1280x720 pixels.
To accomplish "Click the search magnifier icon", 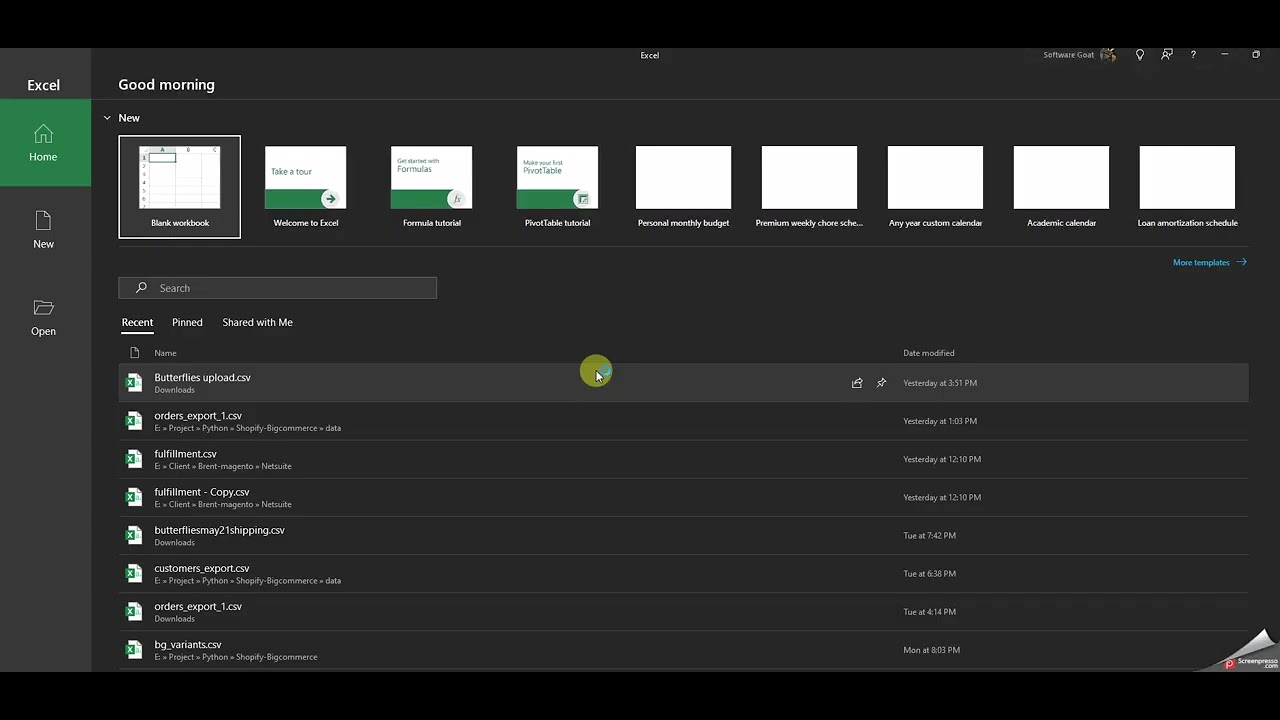I will click(141, 288).
